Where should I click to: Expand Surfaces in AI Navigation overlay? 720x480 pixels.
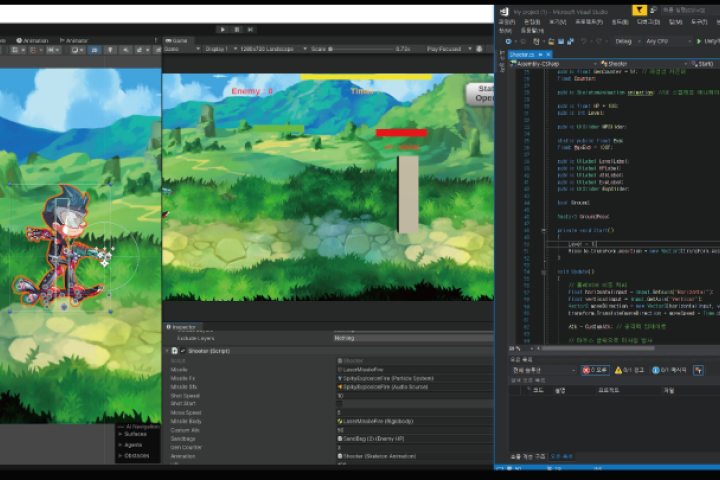[120, 434]
